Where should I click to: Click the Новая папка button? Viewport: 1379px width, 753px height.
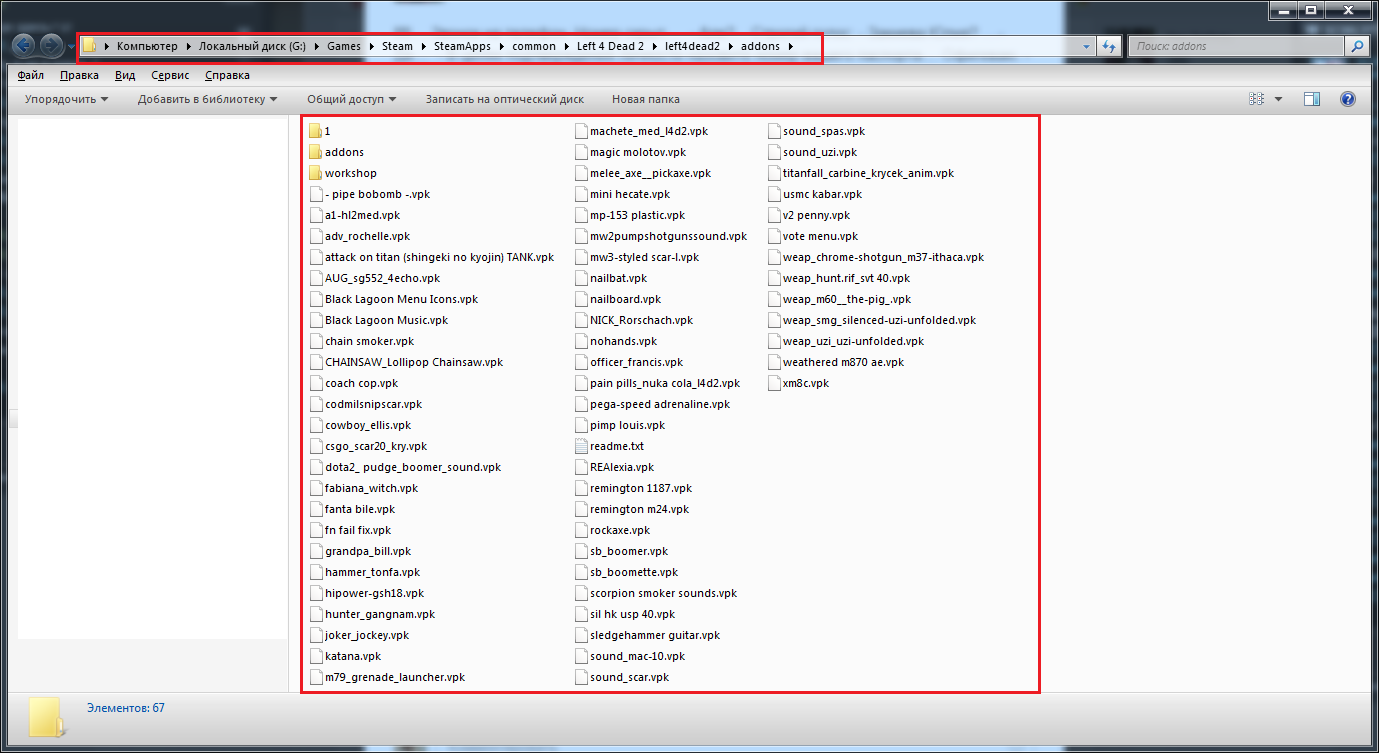(x=646, y=99)
